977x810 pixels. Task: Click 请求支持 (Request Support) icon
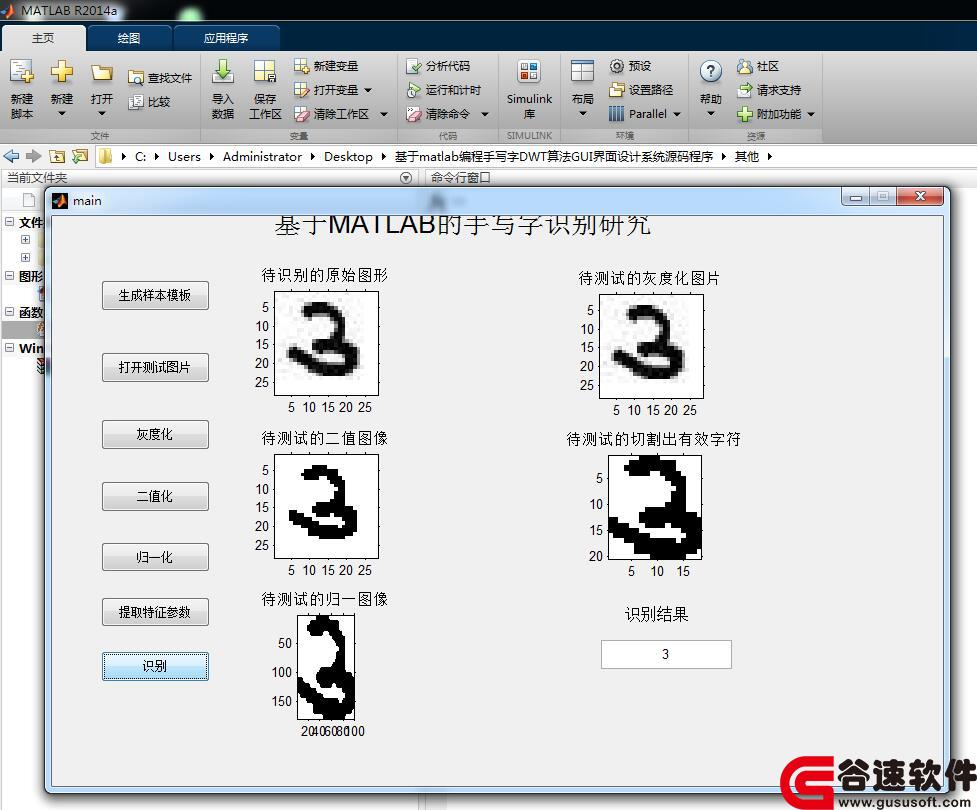745,90
